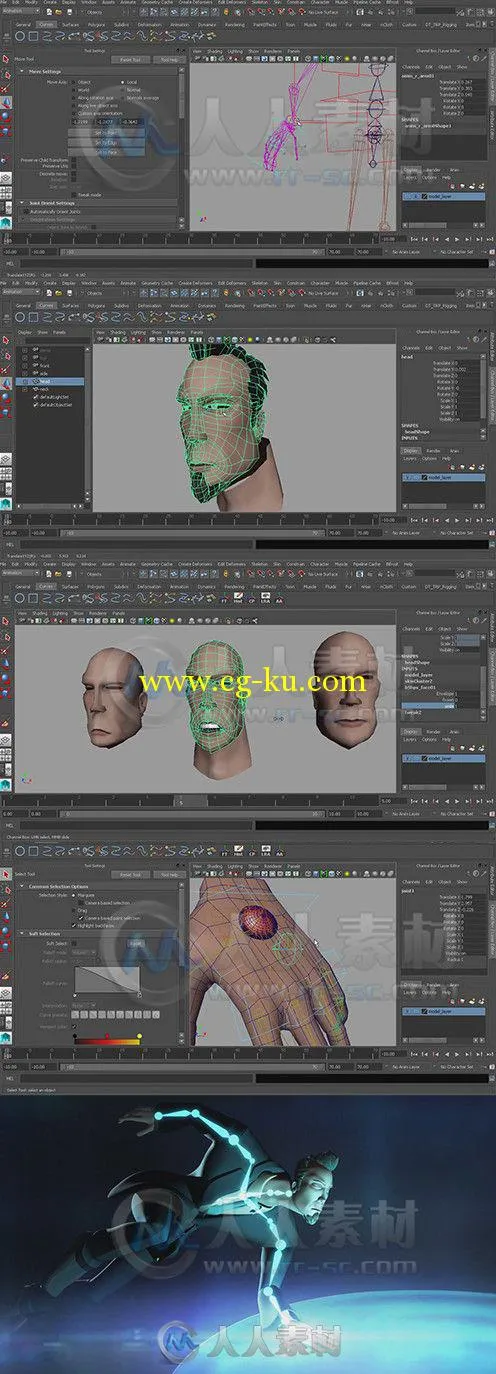Click Set to Face button
The width and height of the screenshot is (496, 1374).
pyautogui.click(x=106, y=153)
